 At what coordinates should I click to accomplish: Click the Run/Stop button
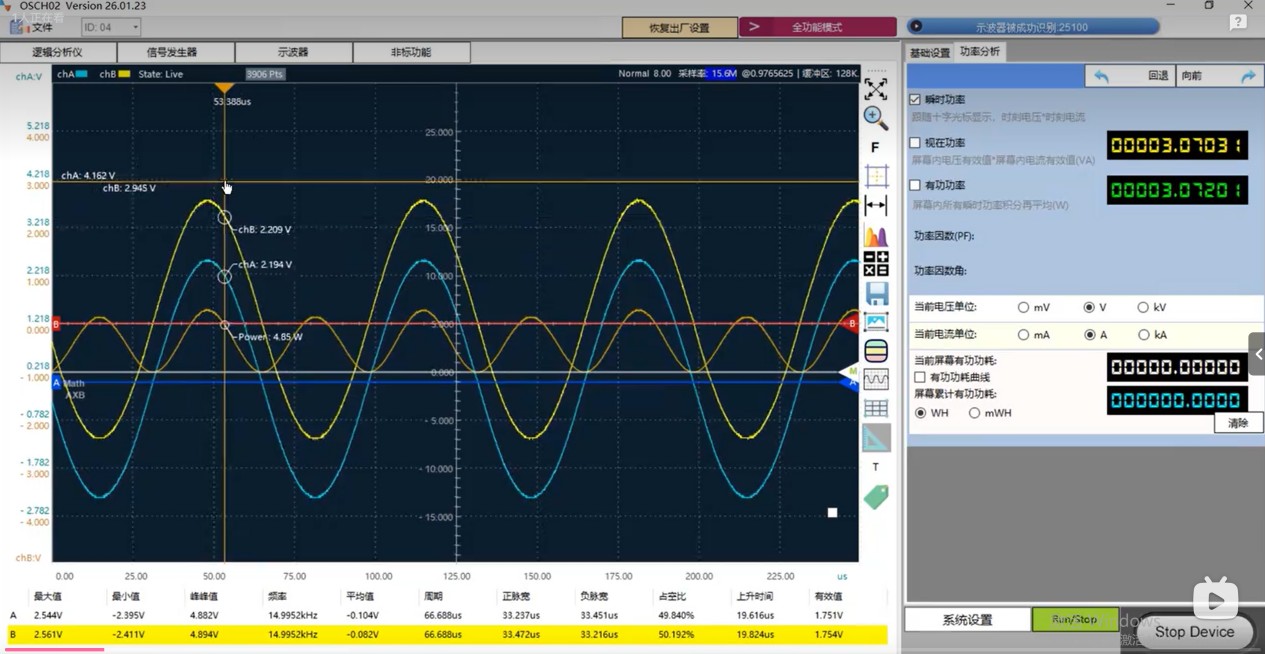[1075, 620]
